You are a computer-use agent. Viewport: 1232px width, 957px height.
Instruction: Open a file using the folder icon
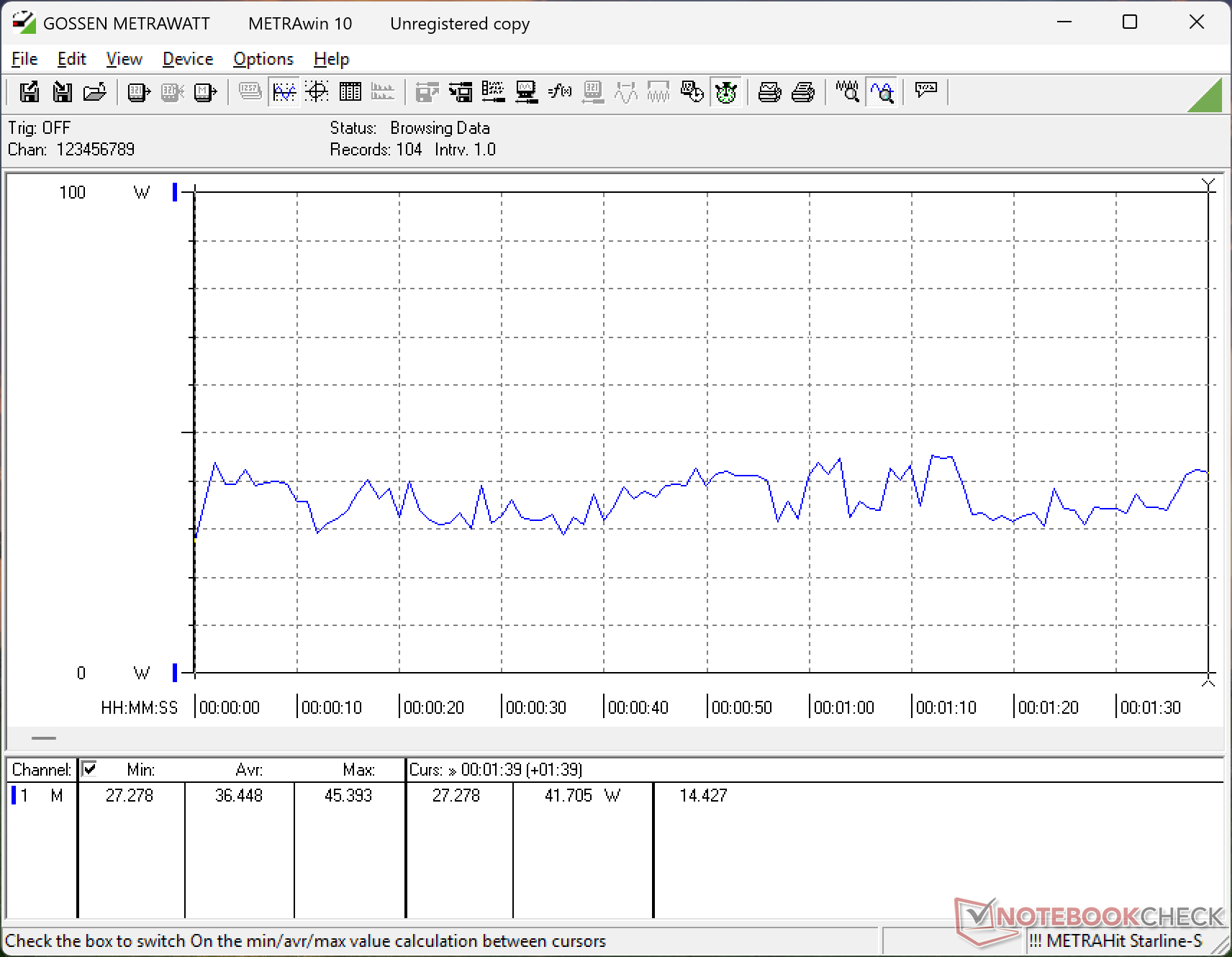click(x=95, y=92)
